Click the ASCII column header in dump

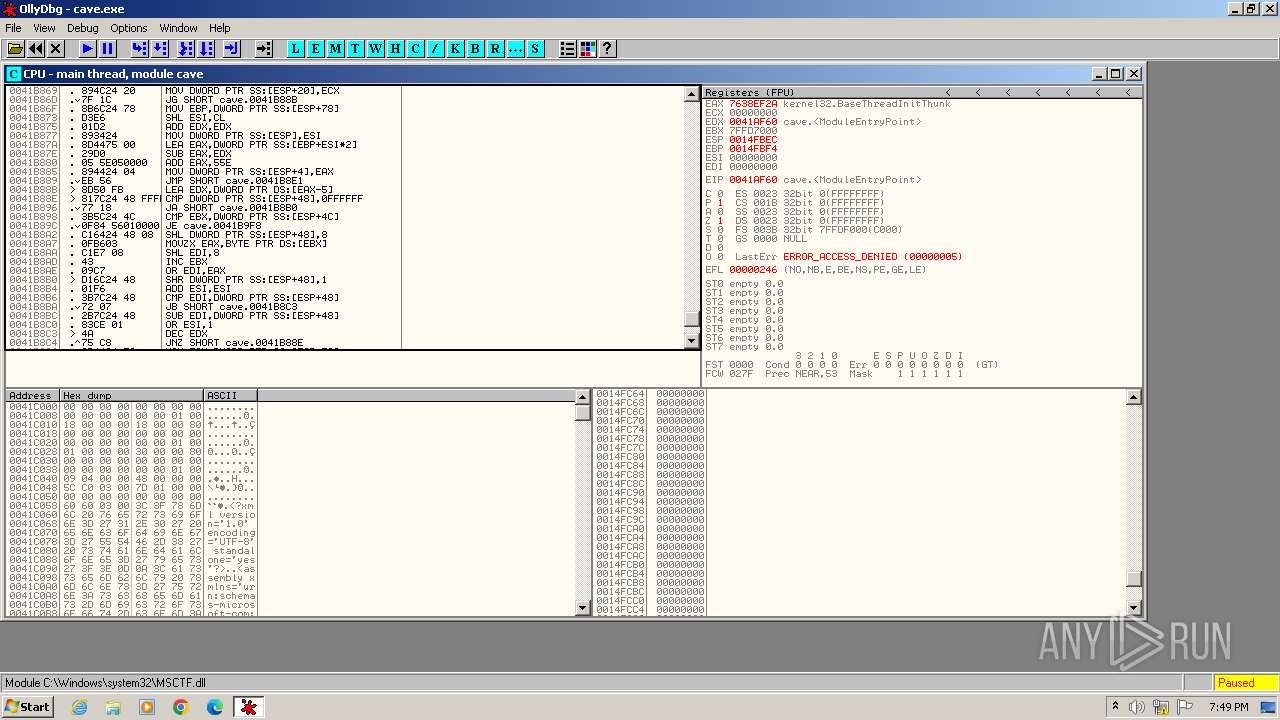(230, 396)
